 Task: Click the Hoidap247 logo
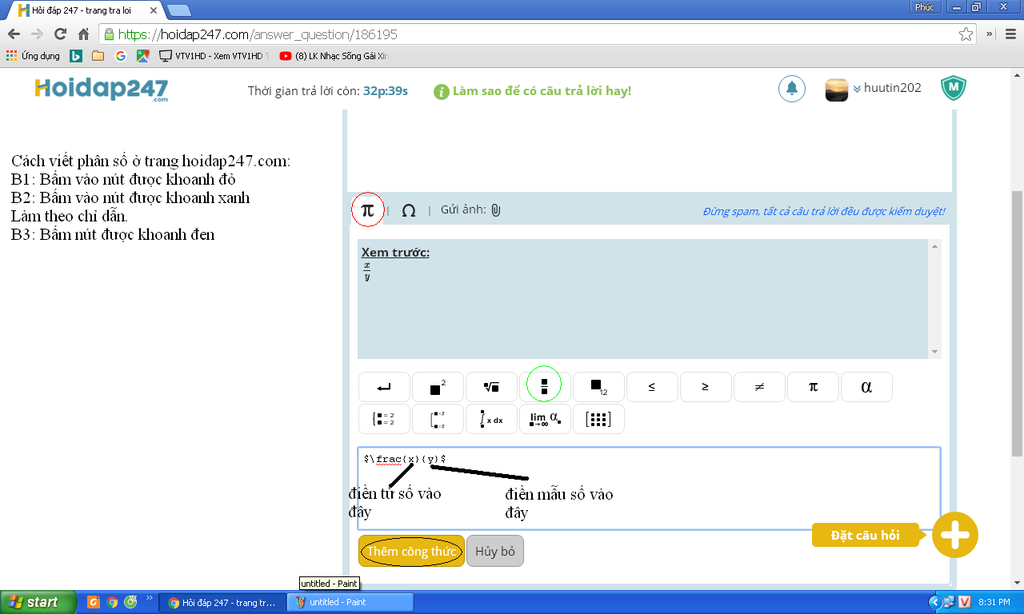tap(101, 89)
